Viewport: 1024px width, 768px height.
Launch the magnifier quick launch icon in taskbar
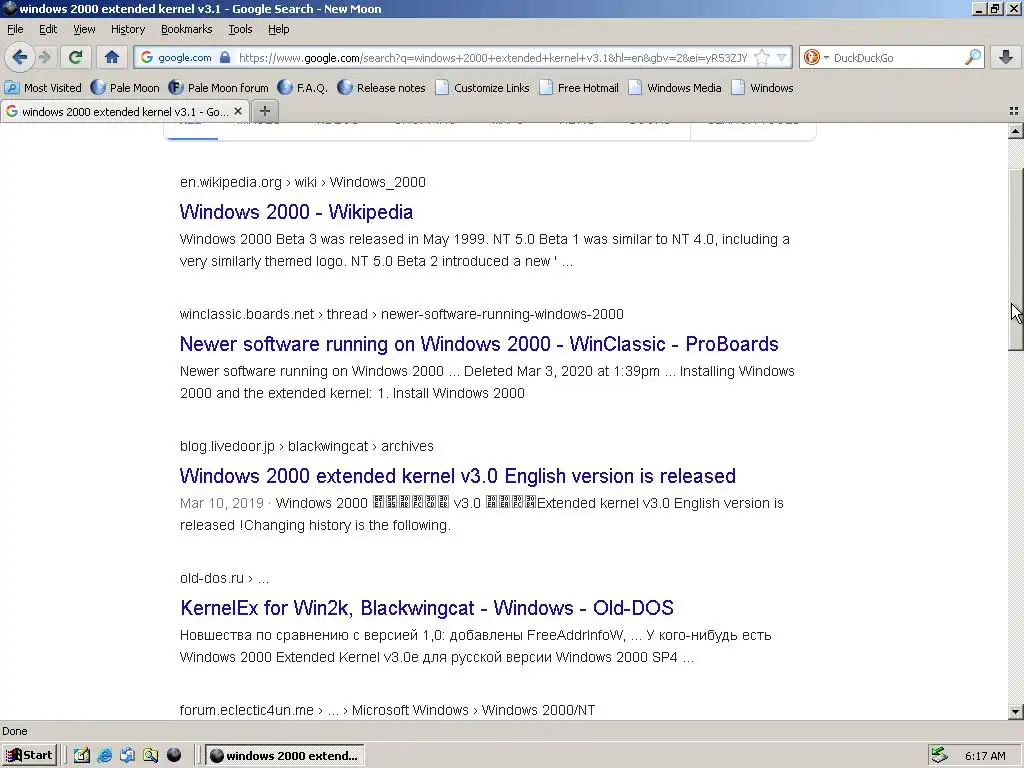click(x=151, y=756)
